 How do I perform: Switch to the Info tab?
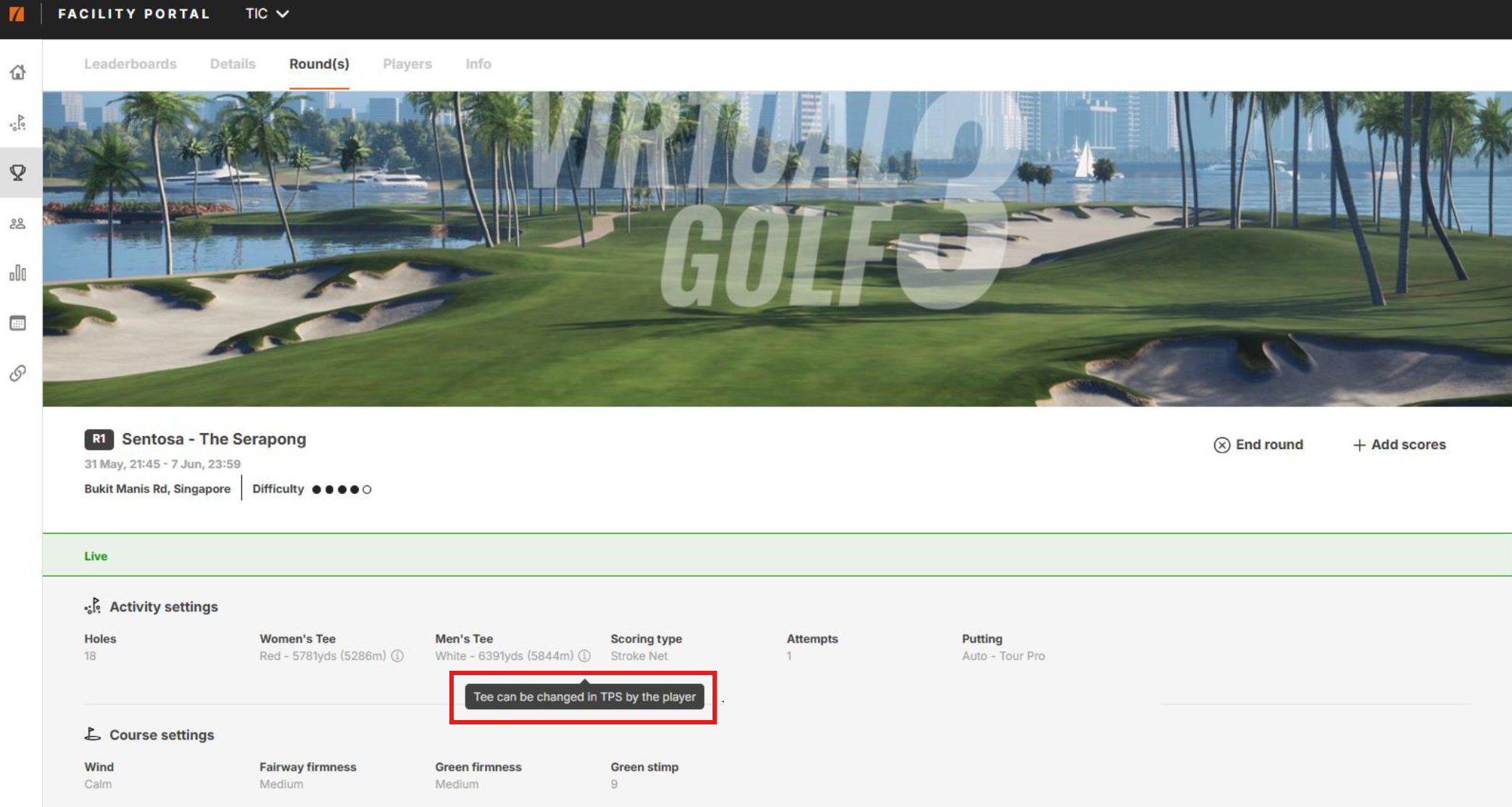click(x=478, y=64)
